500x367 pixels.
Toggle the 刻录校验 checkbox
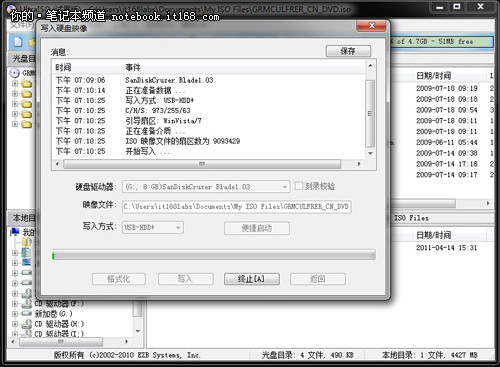pyautogui.click(x=299, y=186)
